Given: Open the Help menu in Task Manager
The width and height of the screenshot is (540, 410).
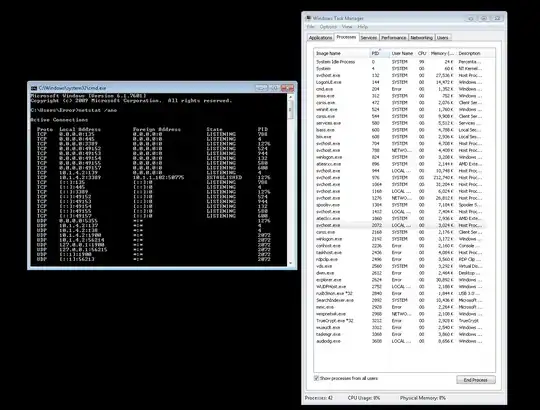Looking at the screenshot, I should pyautogui.click(x=362, y=27).
